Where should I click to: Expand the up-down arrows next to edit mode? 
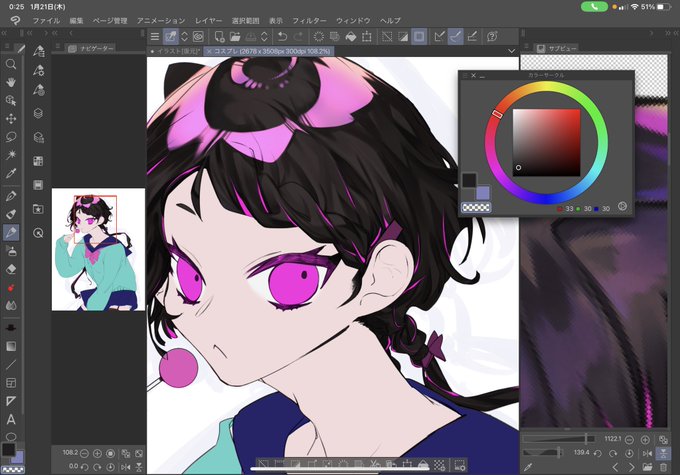tap(184, 37)
